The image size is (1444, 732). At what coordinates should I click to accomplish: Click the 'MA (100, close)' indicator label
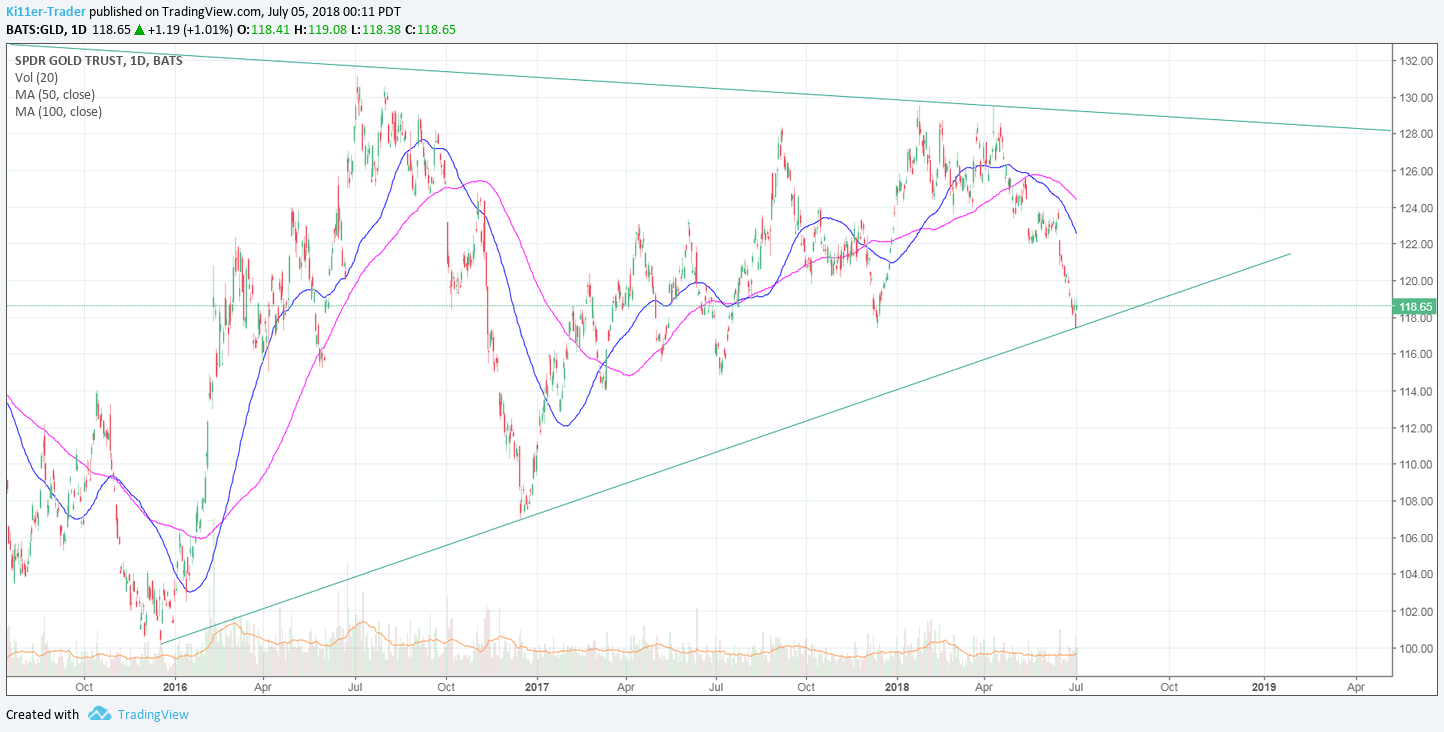coord(58,111)
